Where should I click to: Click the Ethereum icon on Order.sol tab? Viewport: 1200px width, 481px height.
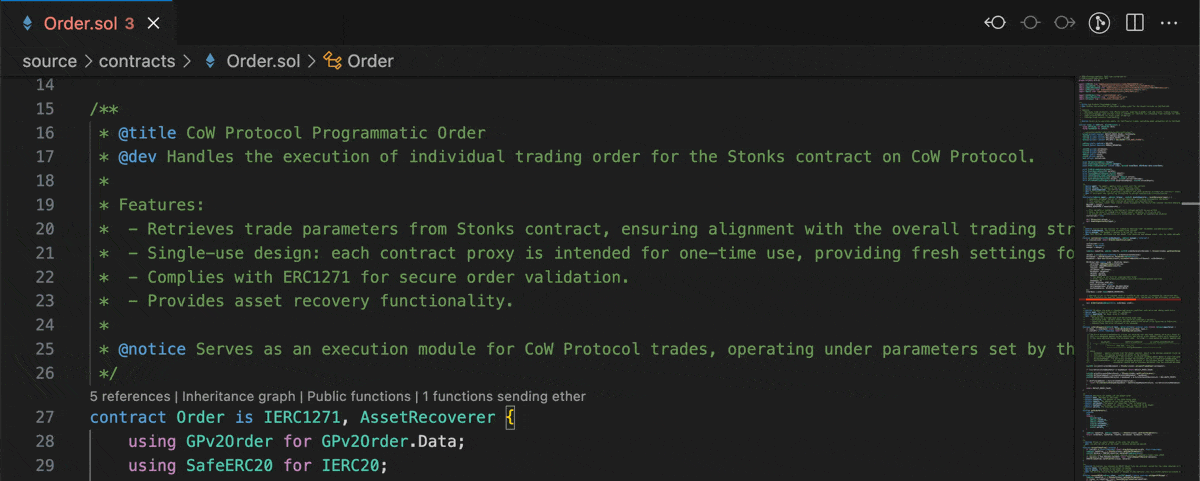click(x=27, y=22)
